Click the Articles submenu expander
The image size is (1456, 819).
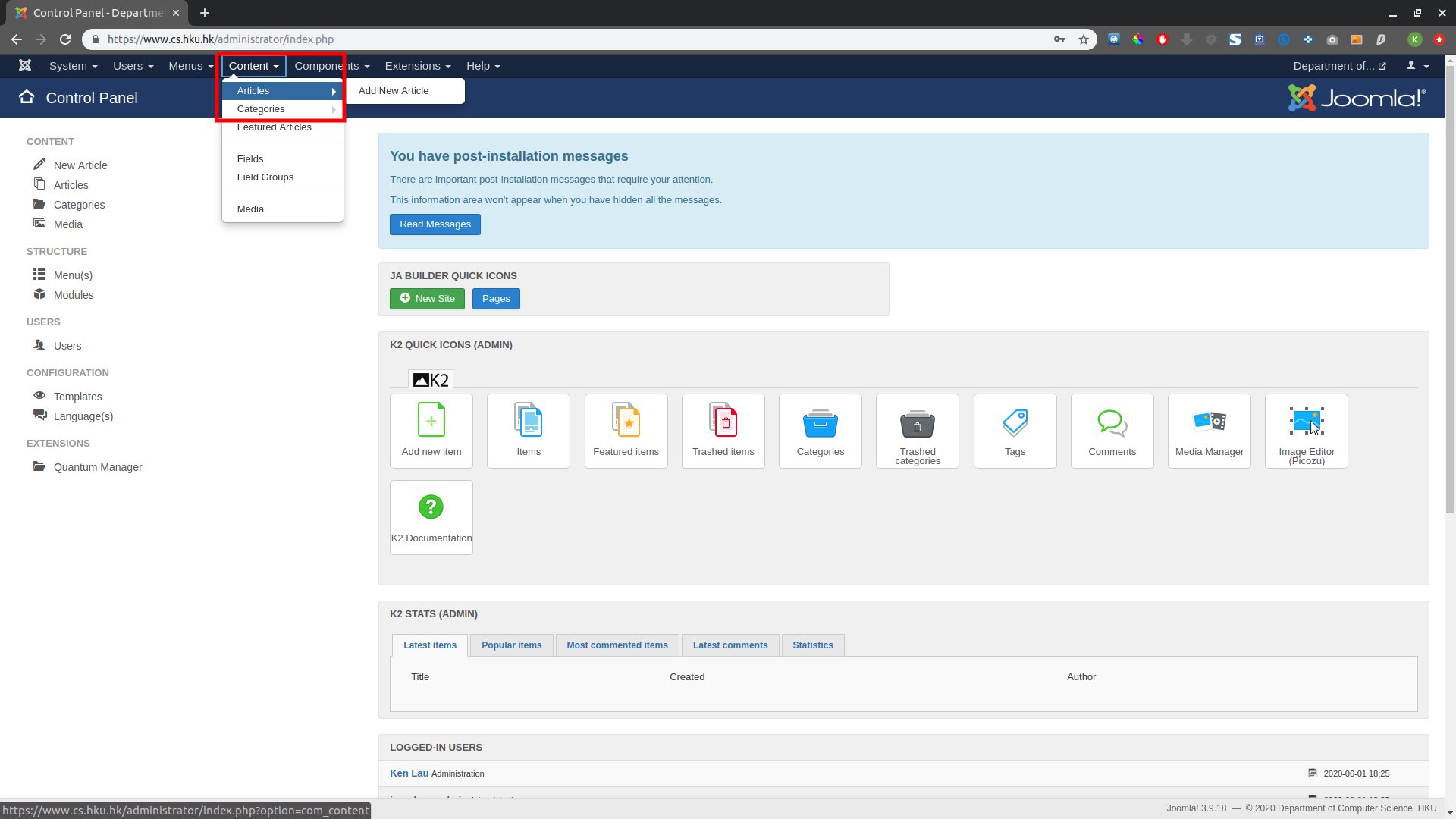pyautogui.click(x=333, y=90)
